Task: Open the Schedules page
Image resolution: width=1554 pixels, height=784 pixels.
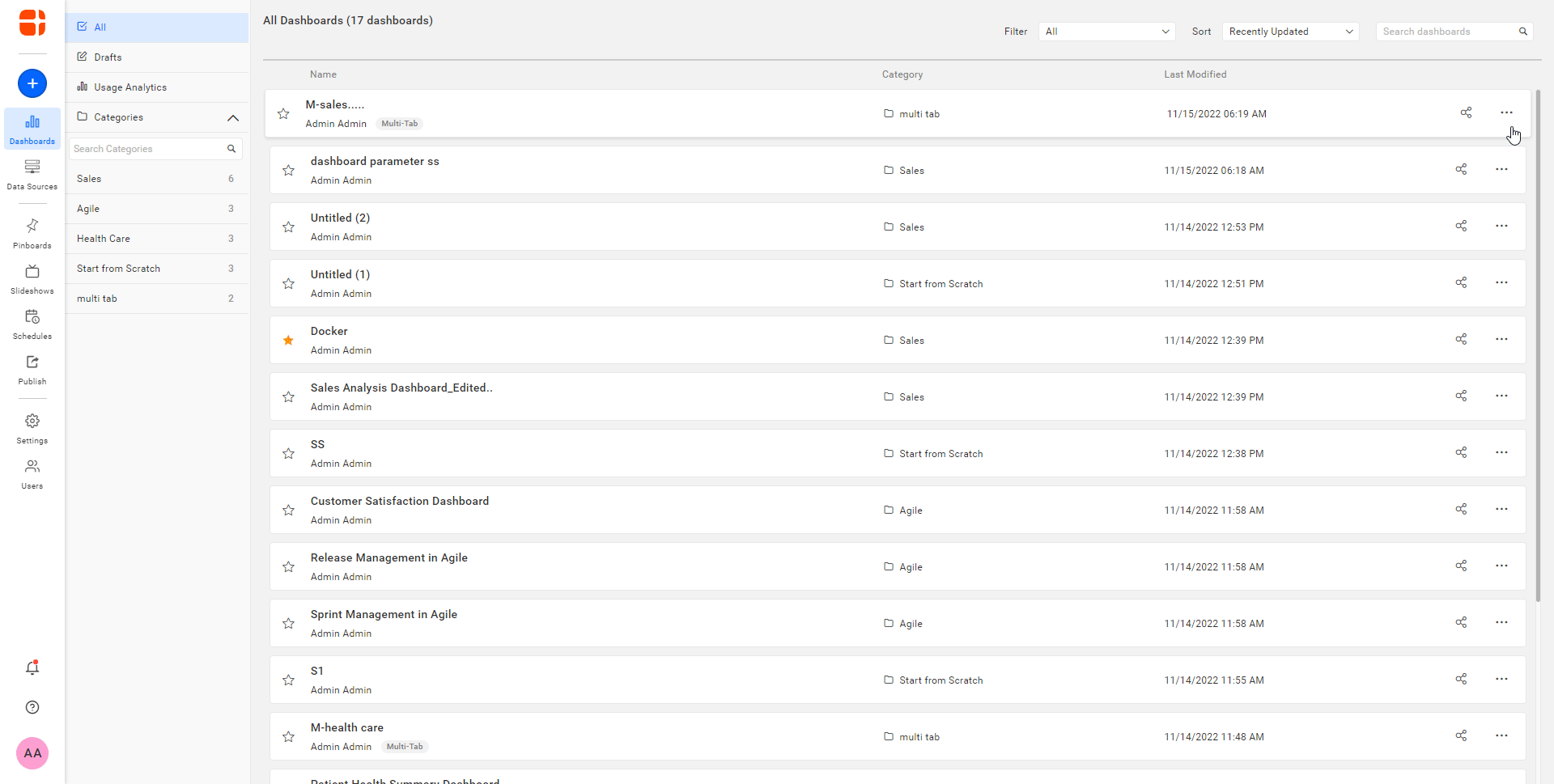Action: (x=32, y=324)
